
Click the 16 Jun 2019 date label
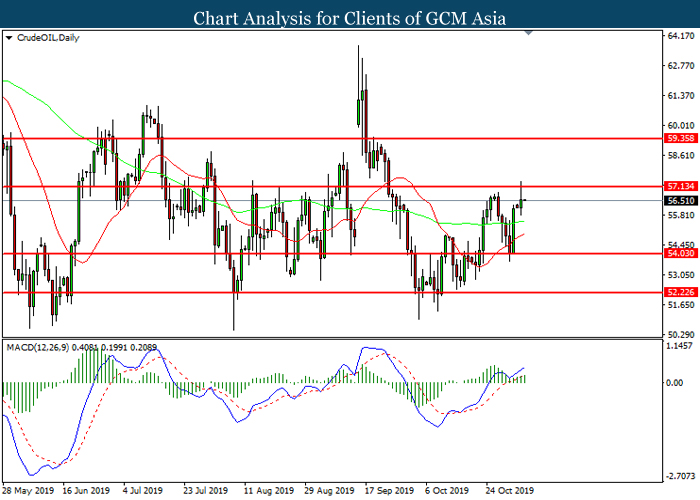tap(86, 491)
